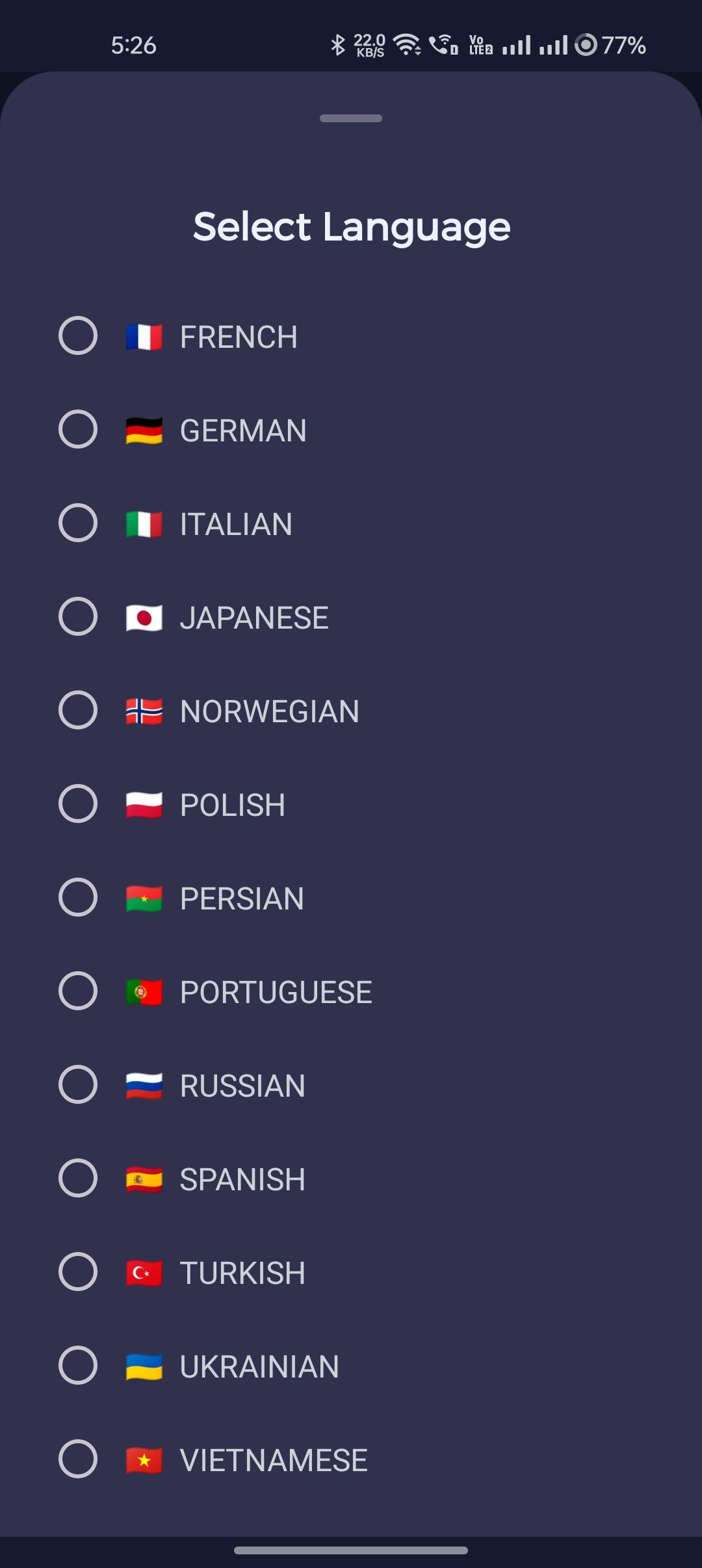Tap the Portuguese flag icon
This screenshot has height=1568, width=702.
click(x=144, y=992)
